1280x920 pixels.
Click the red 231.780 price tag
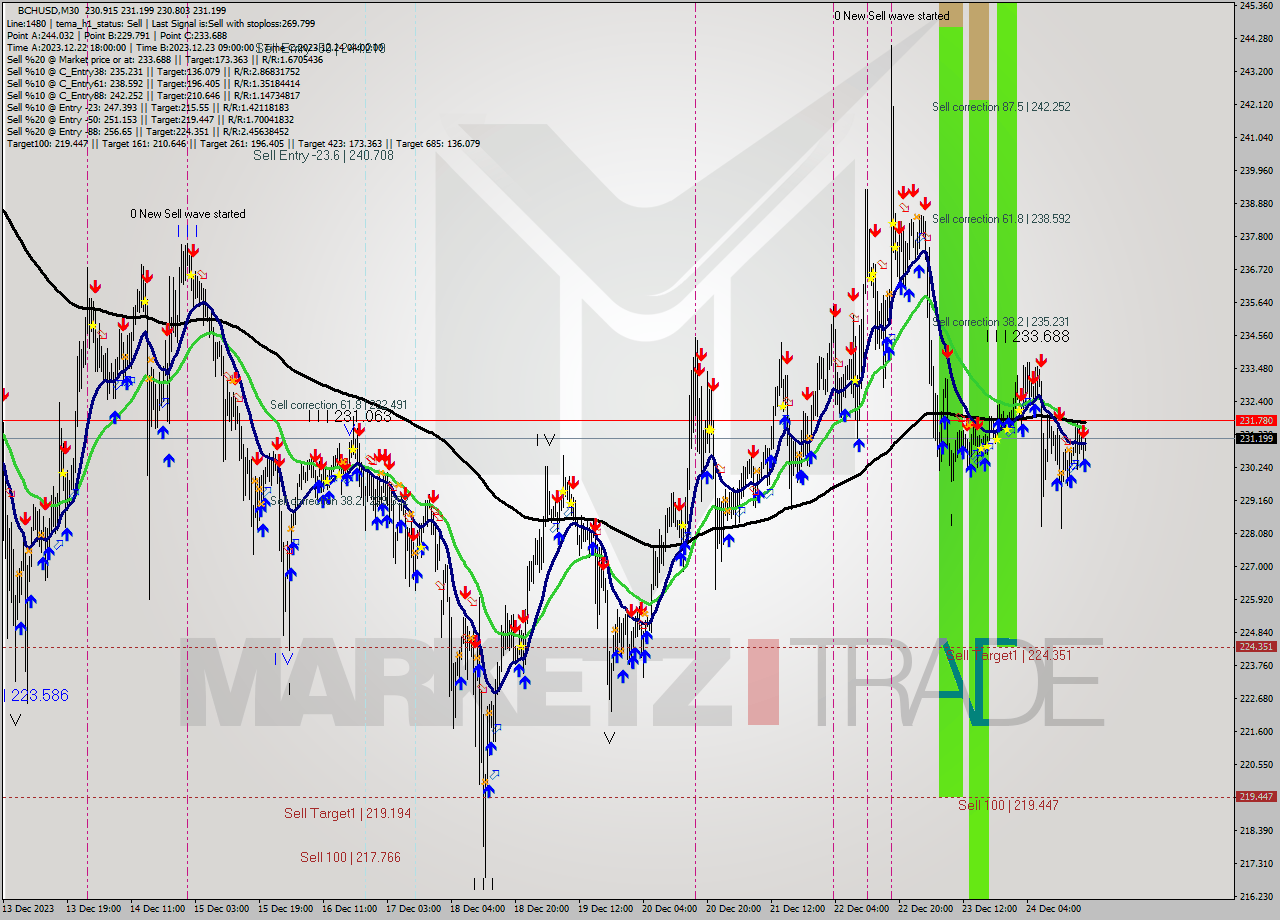1256,421
